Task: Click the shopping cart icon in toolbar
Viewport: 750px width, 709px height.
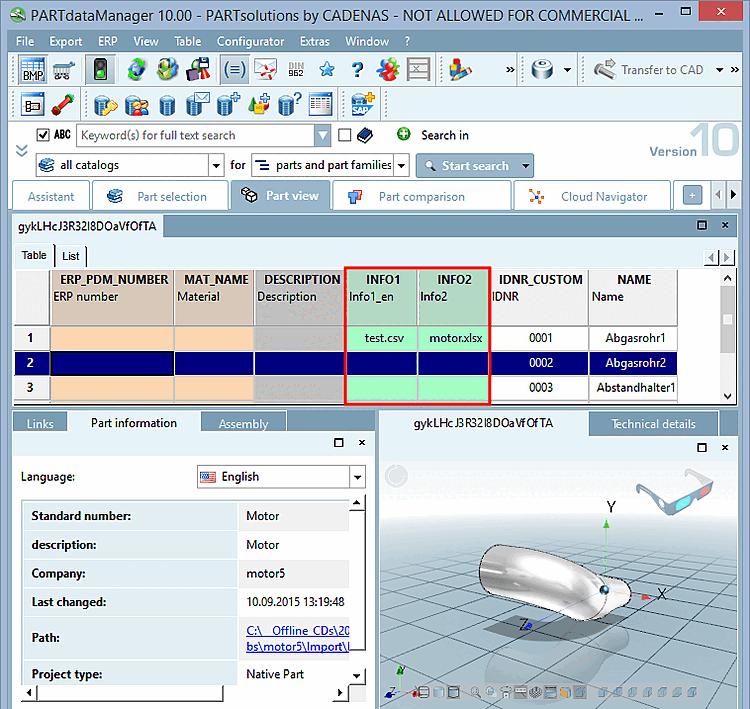Action: pos(64,70)
